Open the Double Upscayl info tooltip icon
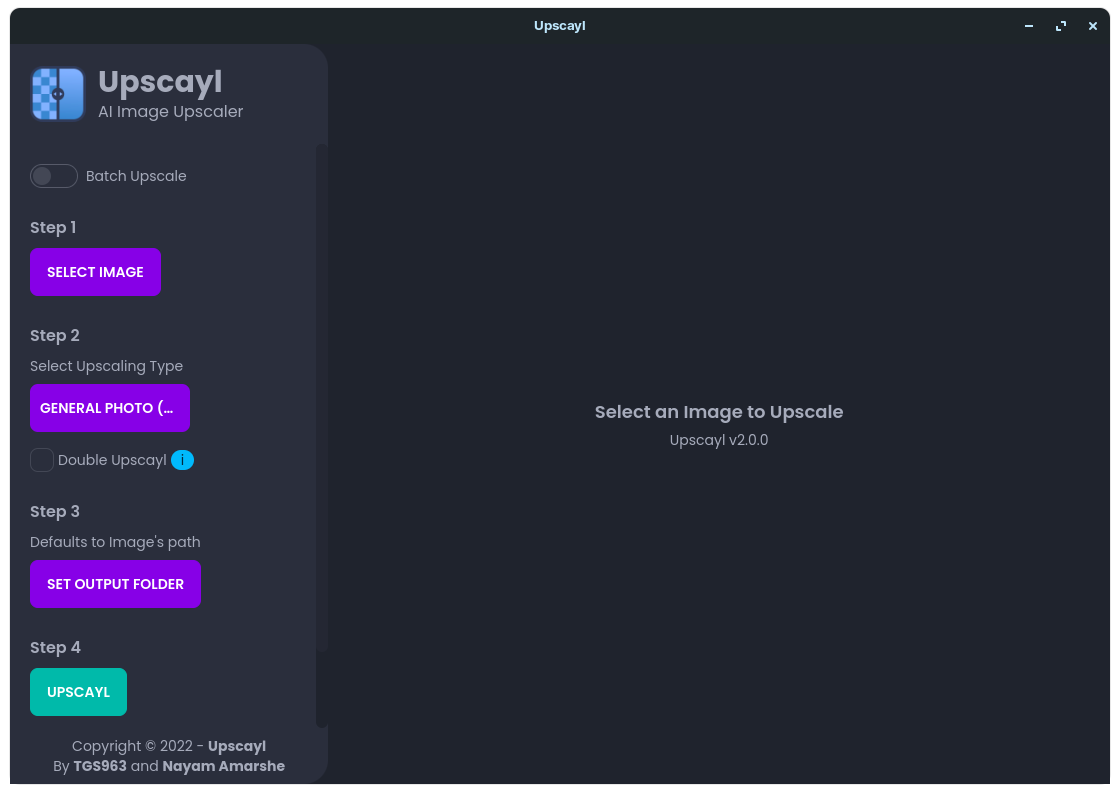Image resolution: width=1120 pixels, height=794 pixels. (182, 460)
